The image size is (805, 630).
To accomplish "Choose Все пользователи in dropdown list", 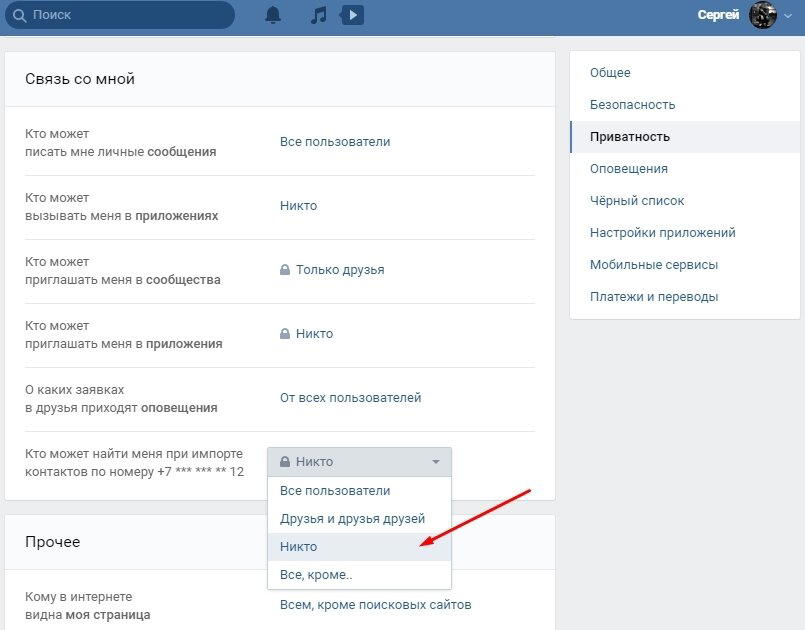I will (x=359, y=491).
